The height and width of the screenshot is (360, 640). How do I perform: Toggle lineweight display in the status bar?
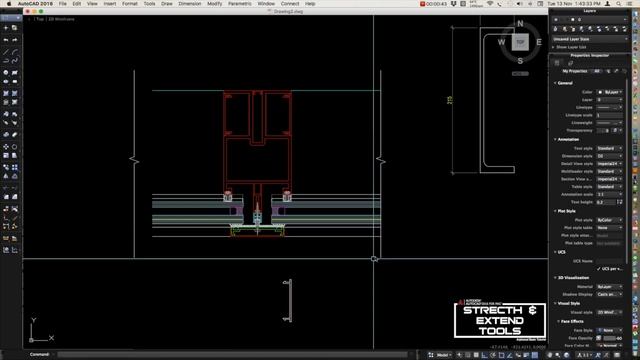[527, 355]
